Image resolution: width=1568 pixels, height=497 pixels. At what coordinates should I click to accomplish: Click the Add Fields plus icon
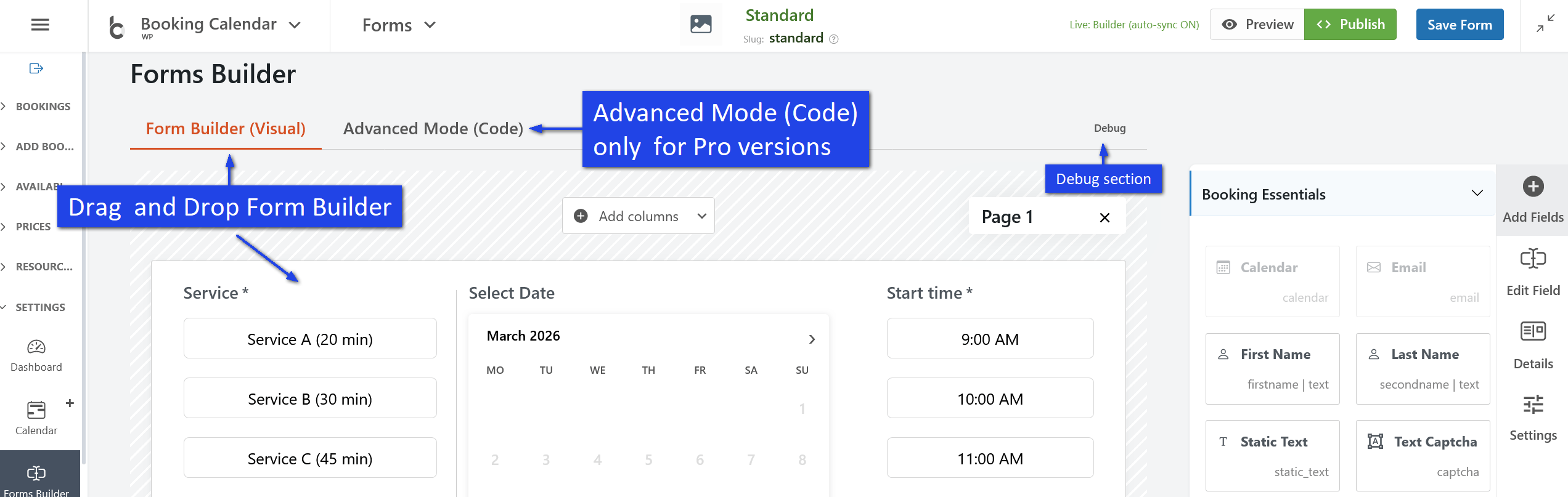click(x=1533, y=187)
